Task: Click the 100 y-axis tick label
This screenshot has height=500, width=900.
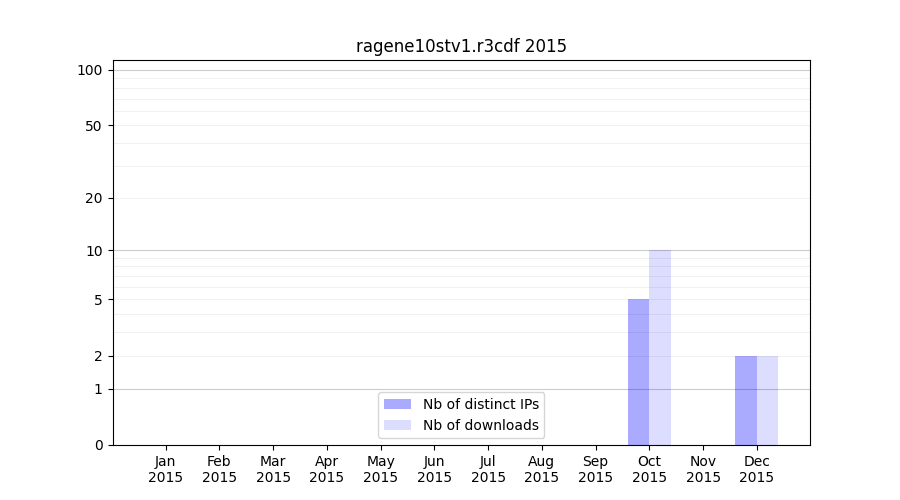Action: tap(90, 70)
